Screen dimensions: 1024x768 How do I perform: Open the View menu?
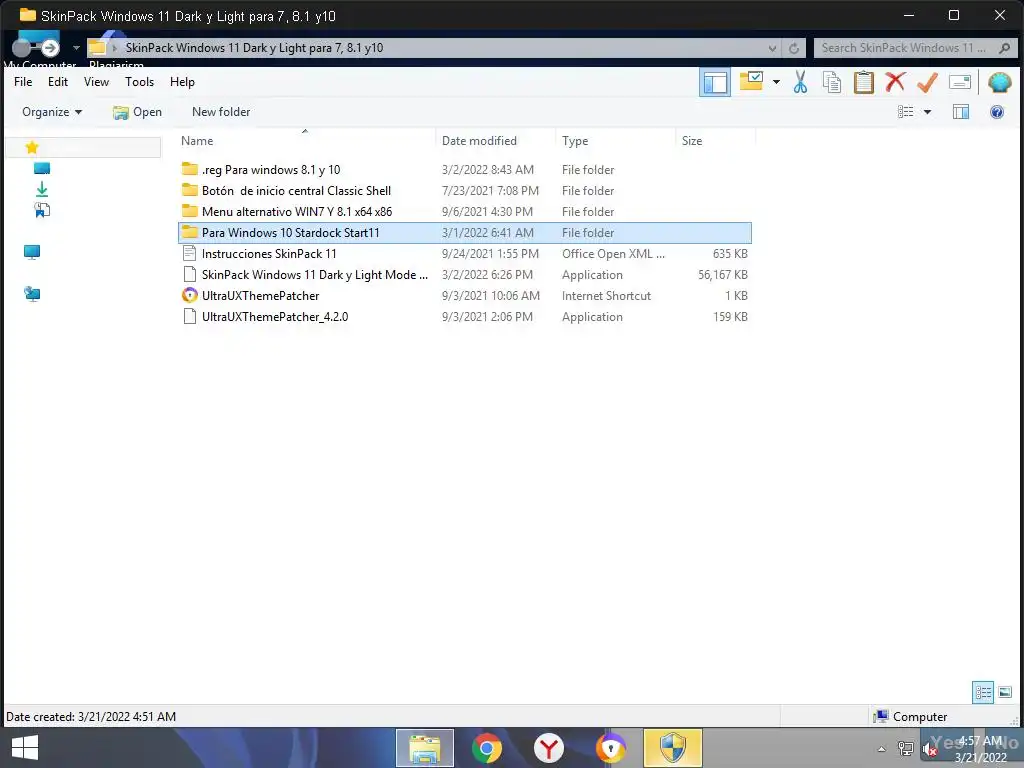tap(96, 82)
